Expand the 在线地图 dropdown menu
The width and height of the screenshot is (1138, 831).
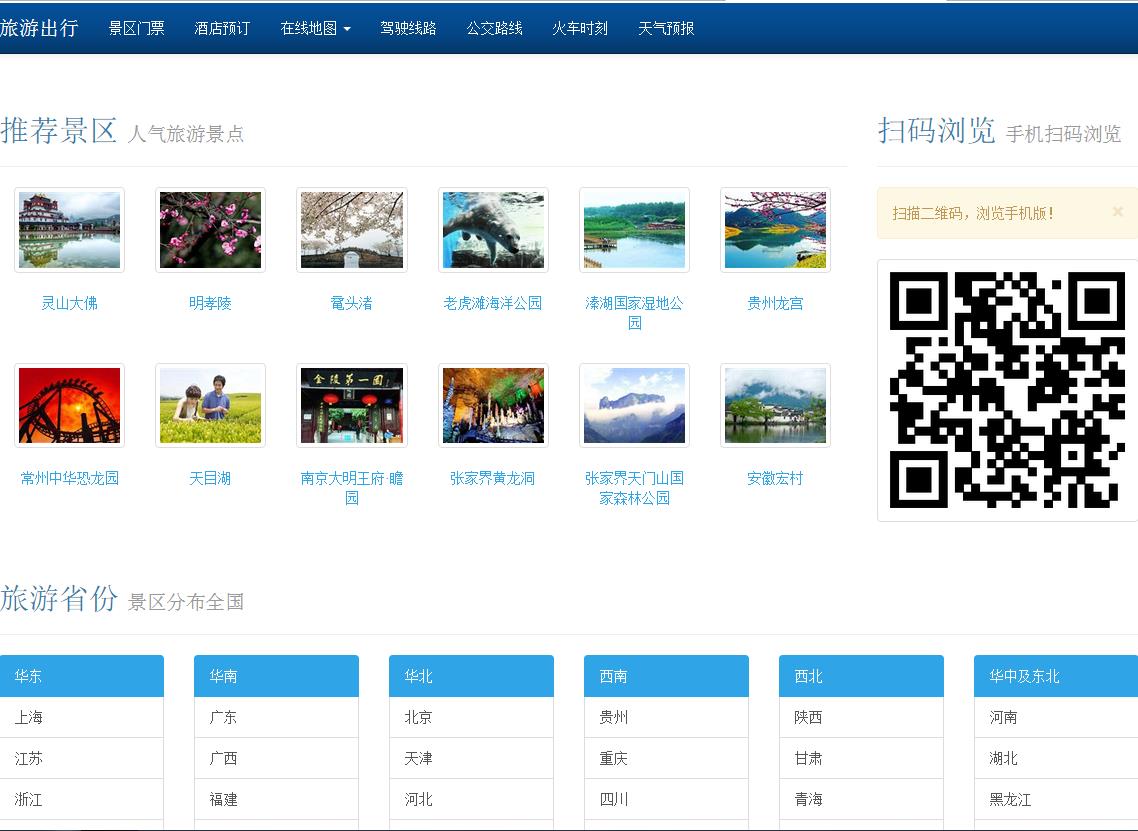316,28
